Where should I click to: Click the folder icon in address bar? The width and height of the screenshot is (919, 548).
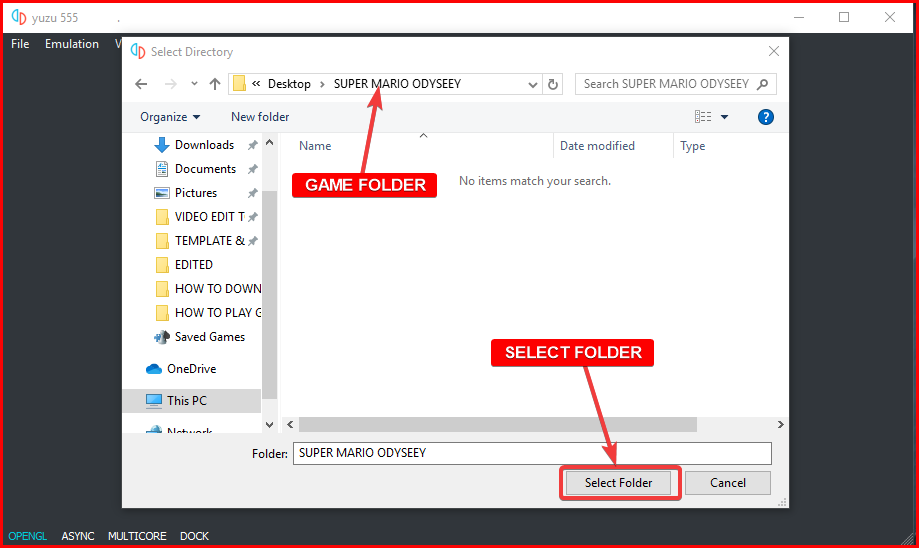point(239,84)
